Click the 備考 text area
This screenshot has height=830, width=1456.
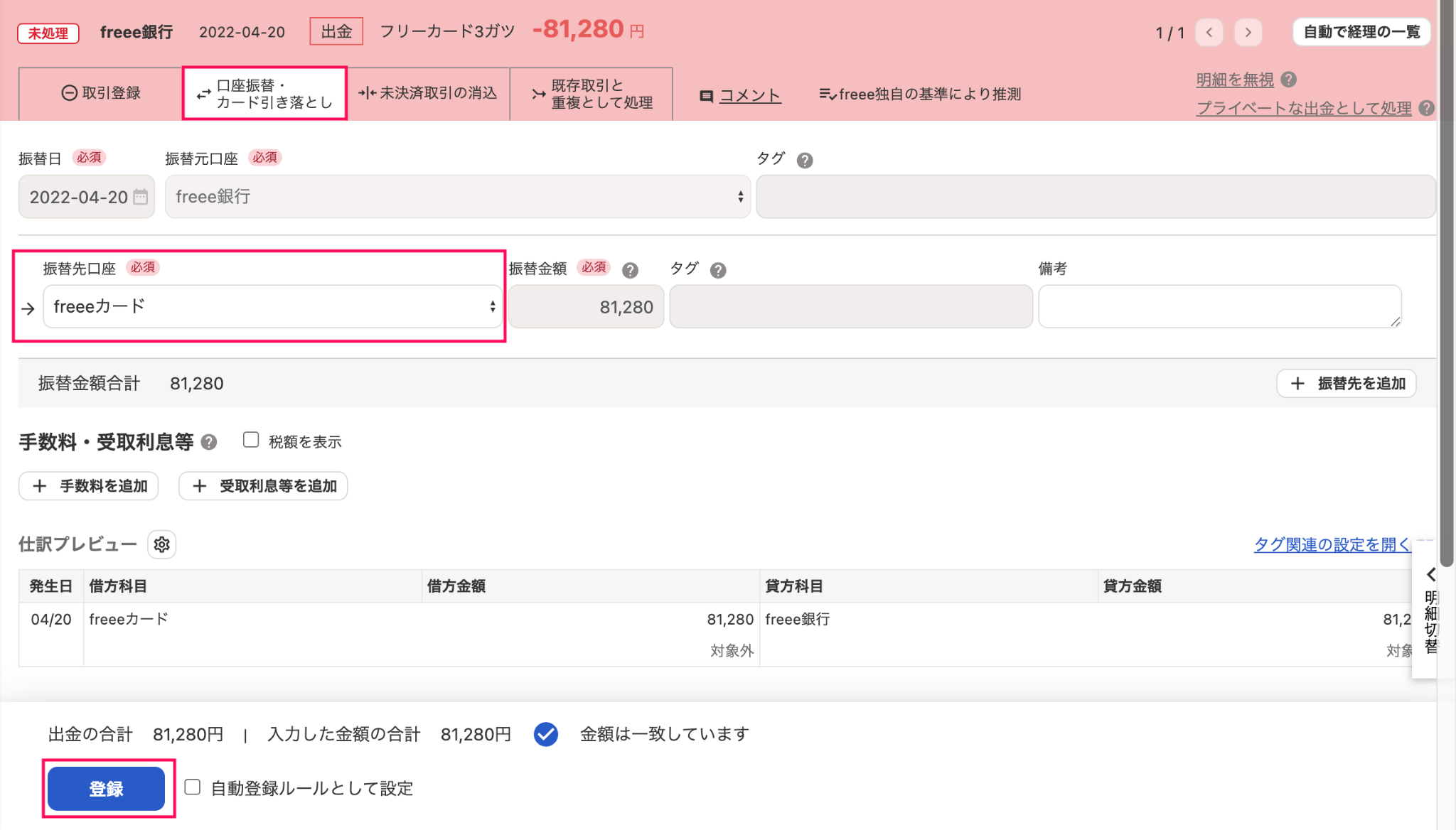pyautogui.click(x=1220, y=306)
